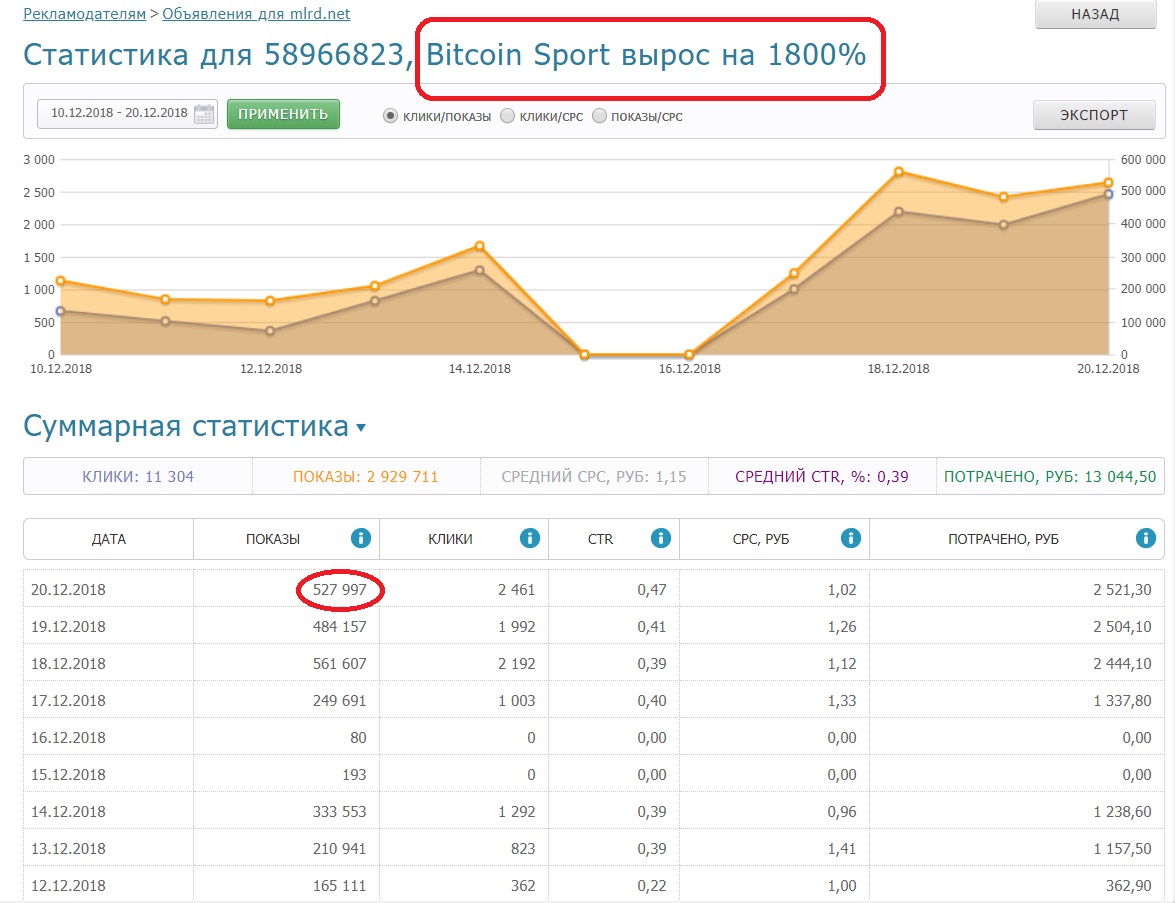Viewport: 1175px width, 903px height.
Task: Open the calendar date picker icon
Action: point(204,114)
